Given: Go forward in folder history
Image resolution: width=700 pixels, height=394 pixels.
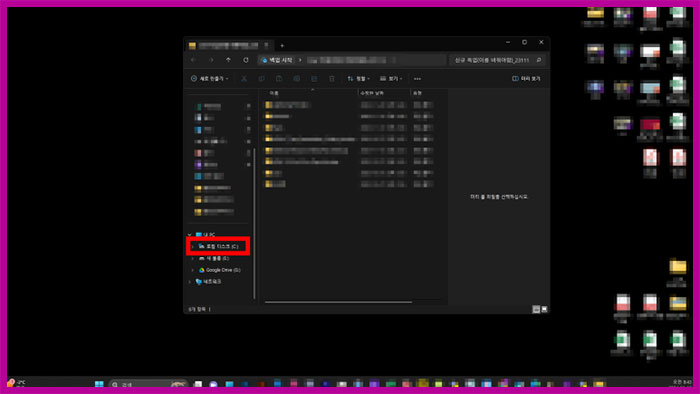Looking at the screenshot, I should [211, 60].
